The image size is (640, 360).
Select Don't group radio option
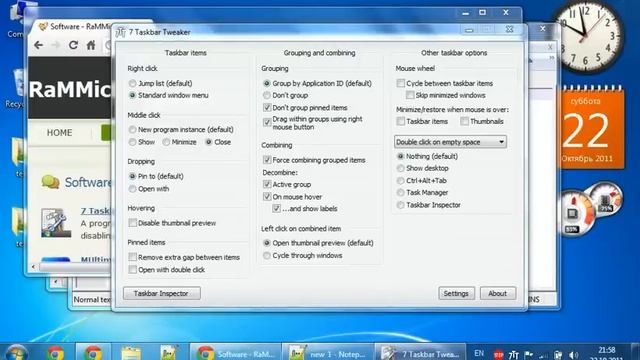pos(267,96)
